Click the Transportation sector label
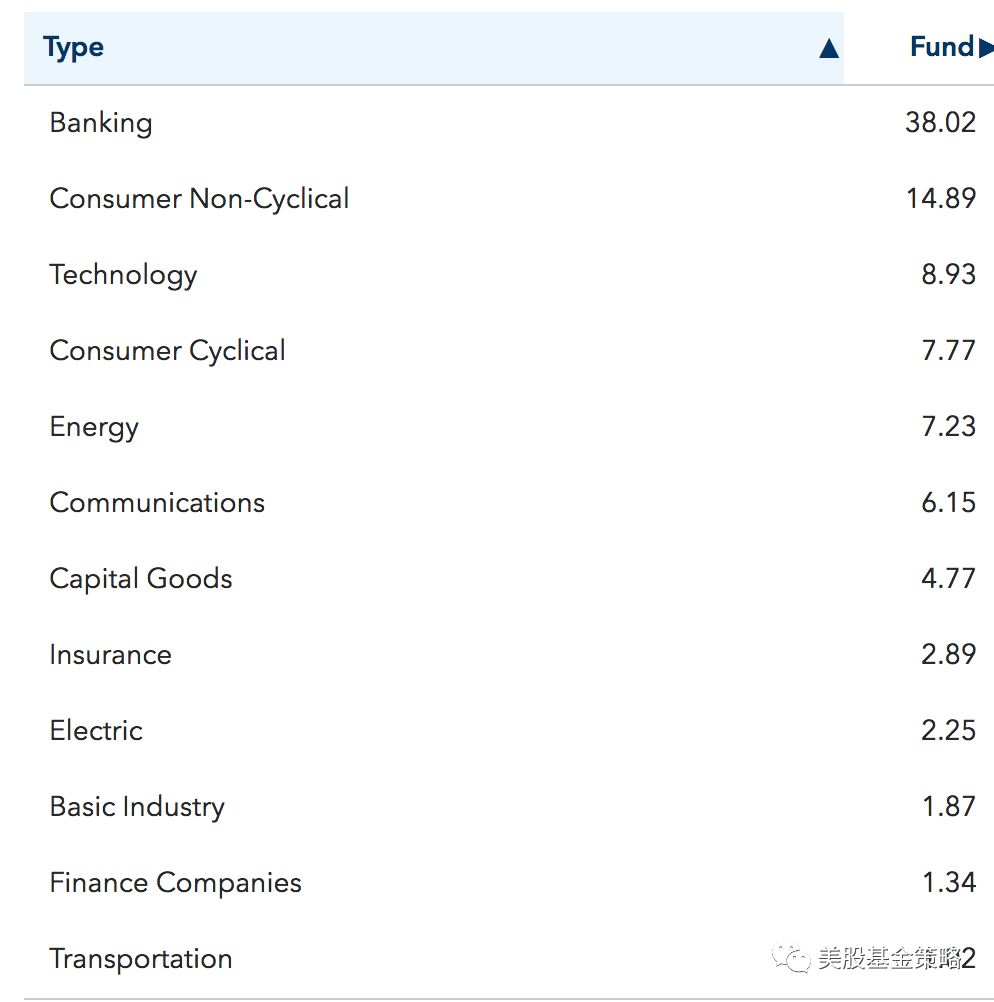The image size is (994, 1002). coord(141,959)
